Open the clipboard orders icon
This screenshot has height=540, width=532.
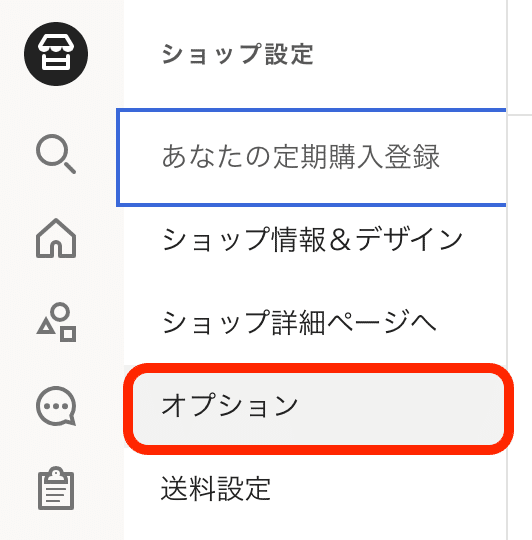pyautogui.click(x=56, y=488)
